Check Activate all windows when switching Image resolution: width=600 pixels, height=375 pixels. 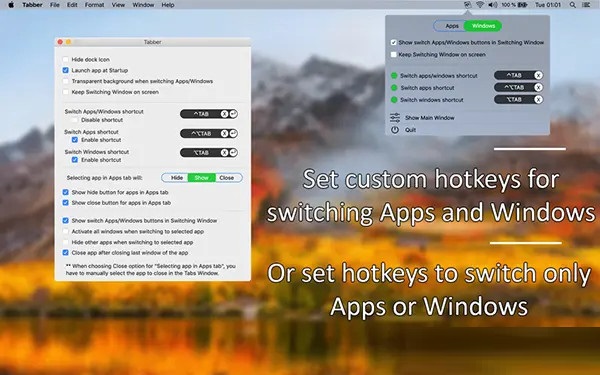click(65, 232)
